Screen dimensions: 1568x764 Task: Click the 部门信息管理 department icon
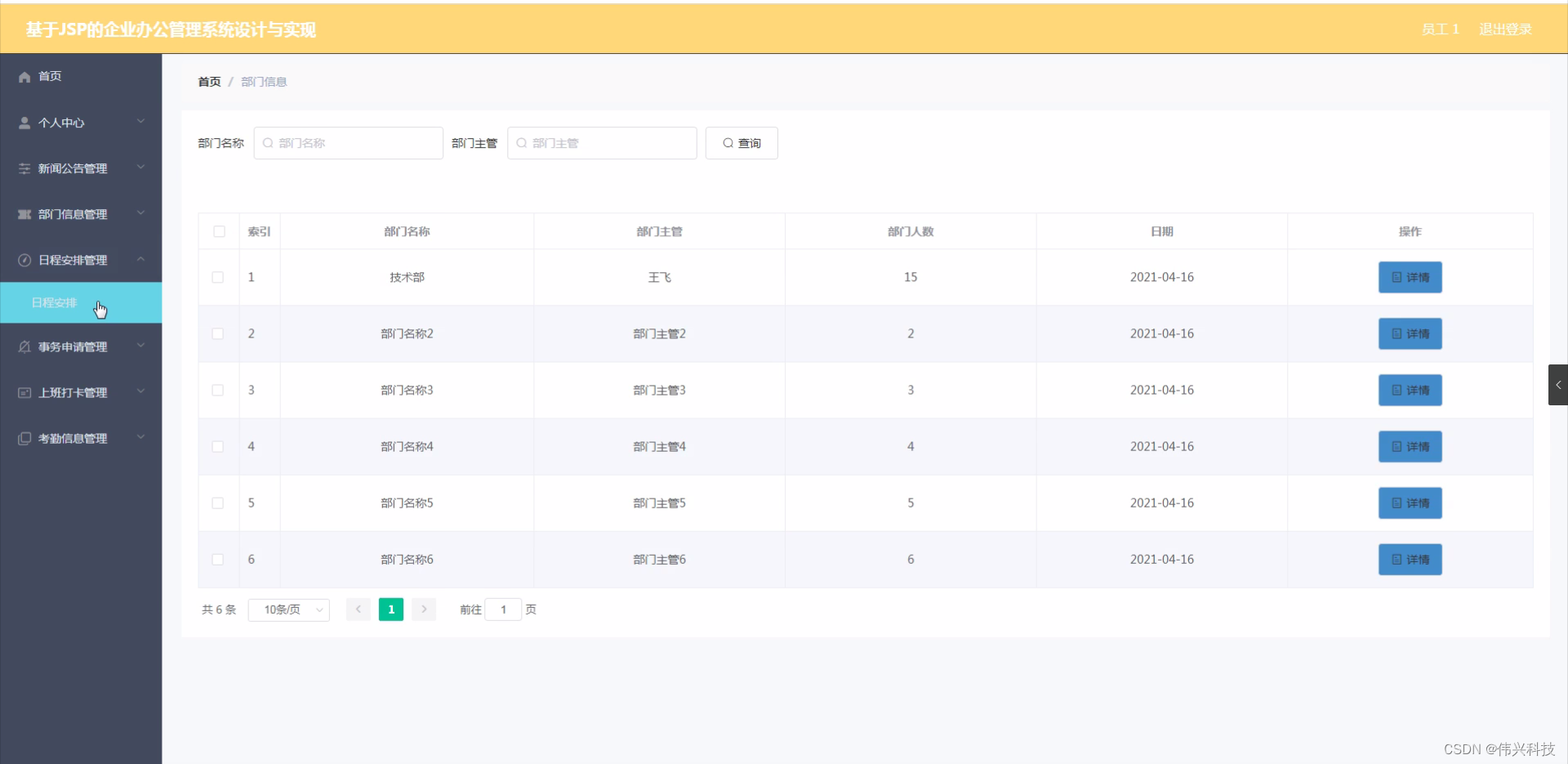tap(23, 214)
